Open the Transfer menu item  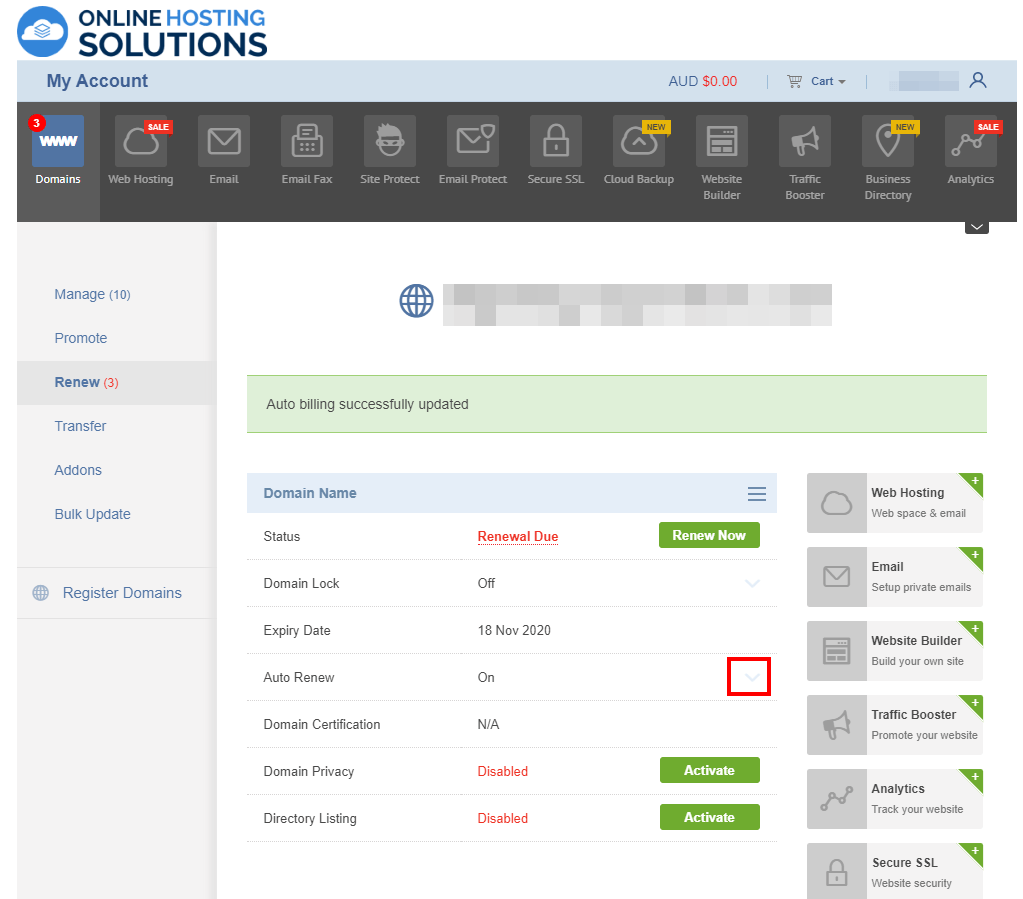click(80, 426)
